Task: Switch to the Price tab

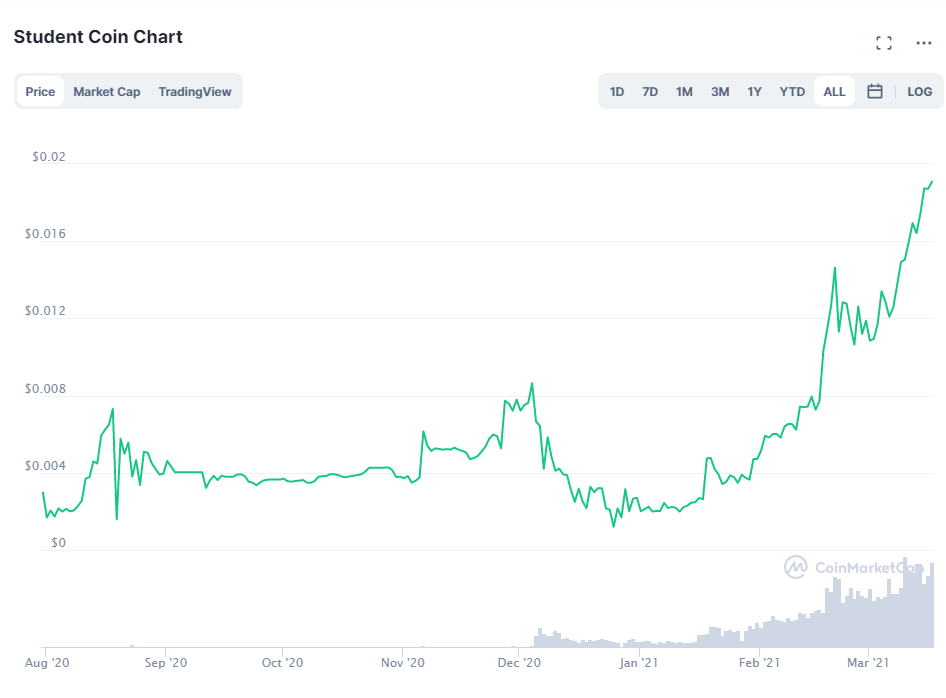Action: click(40, 92)
